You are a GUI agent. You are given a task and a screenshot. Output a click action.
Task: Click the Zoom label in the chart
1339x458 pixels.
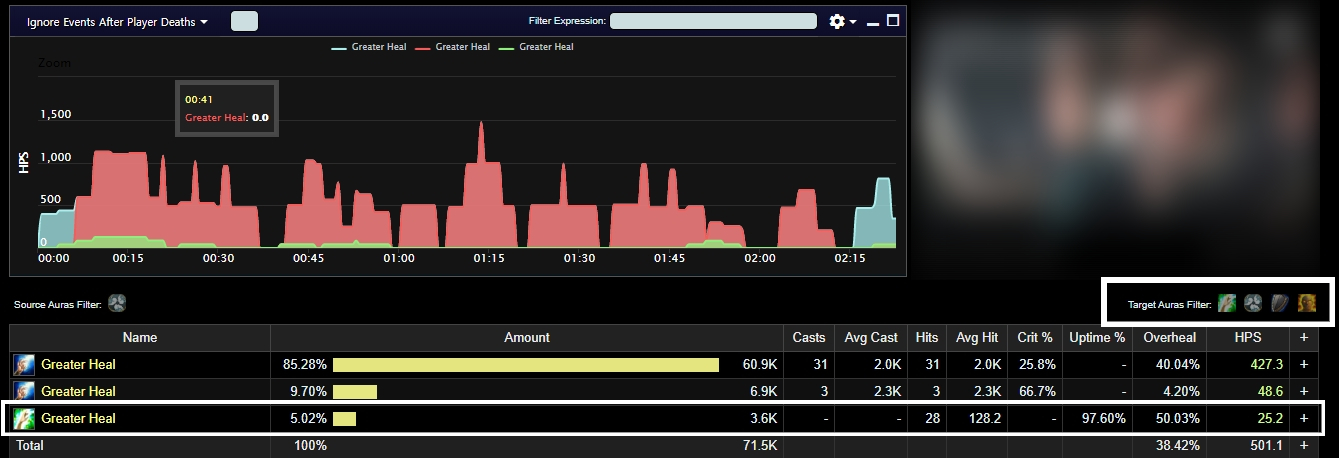click(54, 63)
